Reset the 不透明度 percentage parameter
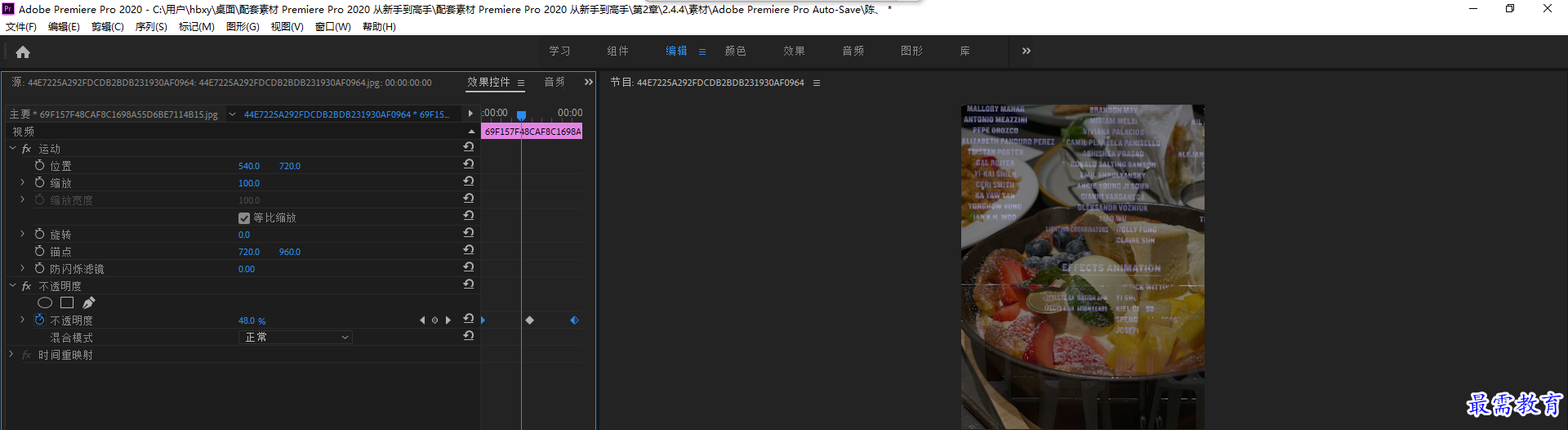The width and height of the screenshot is (1568, 430). [469, 319]
